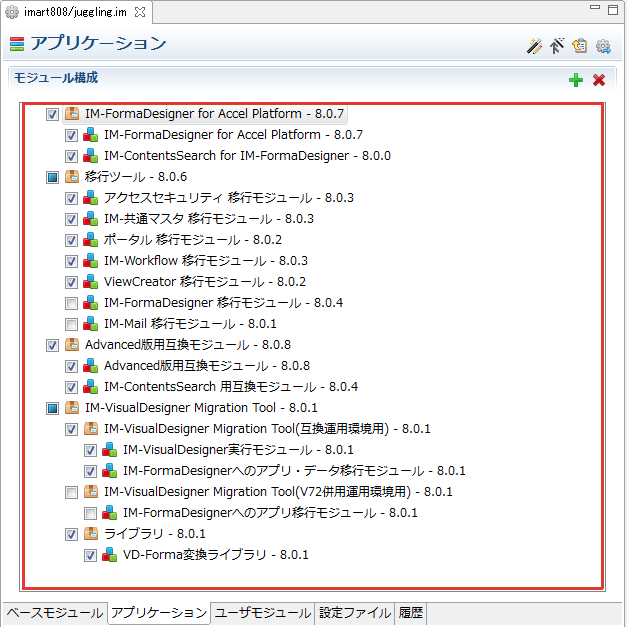Uncheck VD-Forma変換ライブラリ checkbox

tap(90, 555)
